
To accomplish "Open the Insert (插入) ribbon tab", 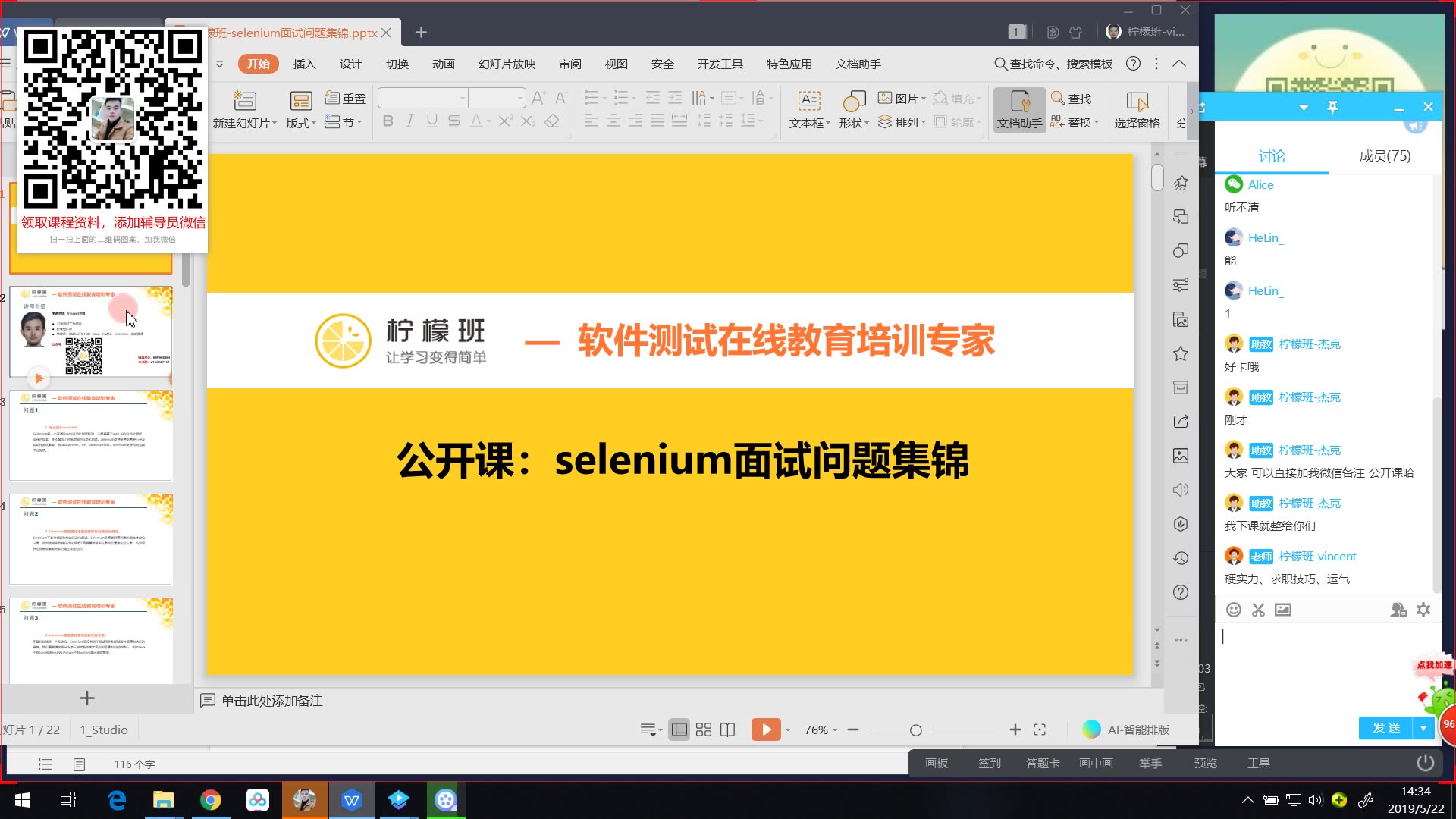I will [304, 64].
